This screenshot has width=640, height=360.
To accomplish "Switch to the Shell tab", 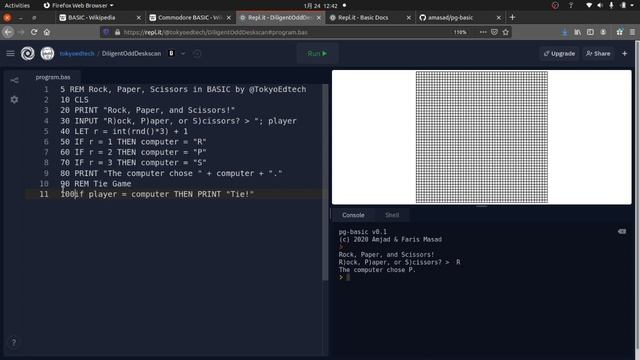I will click(392, 215).
